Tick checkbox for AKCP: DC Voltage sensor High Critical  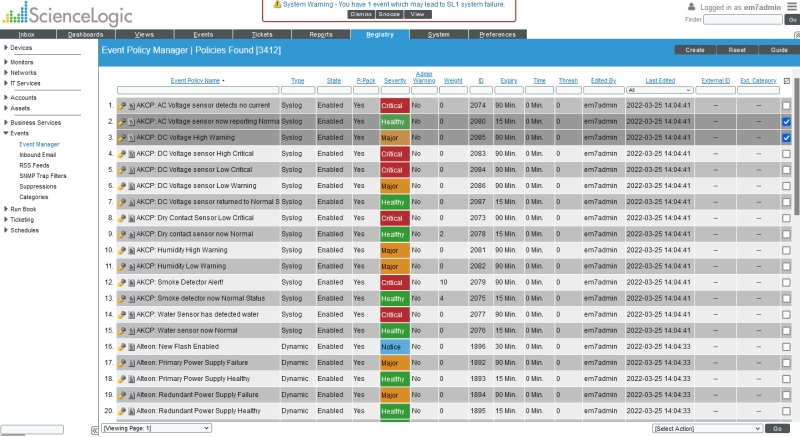click(x=786, y=154)
